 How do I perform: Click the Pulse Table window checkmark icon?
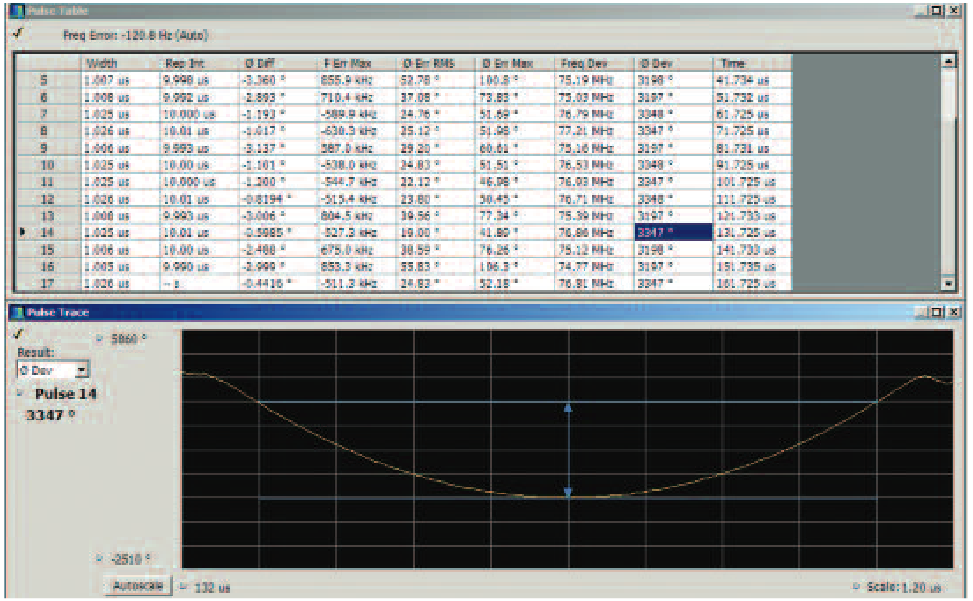[x=18, y=33]
